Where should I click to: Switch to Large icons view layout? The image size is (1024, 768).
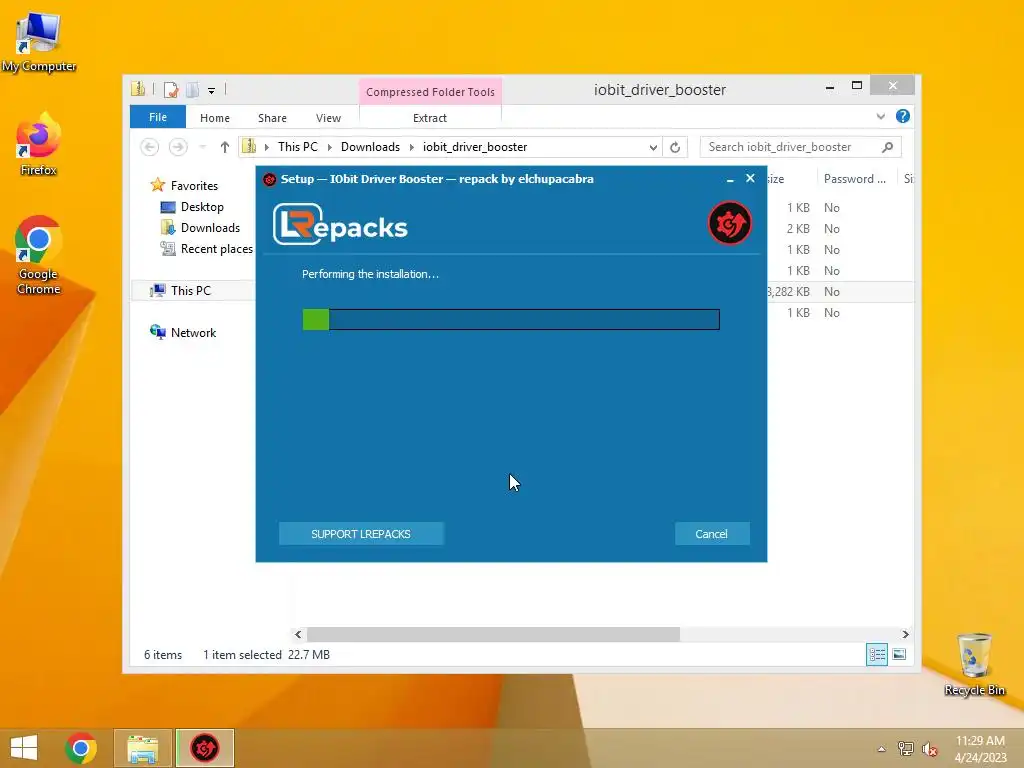899,654
